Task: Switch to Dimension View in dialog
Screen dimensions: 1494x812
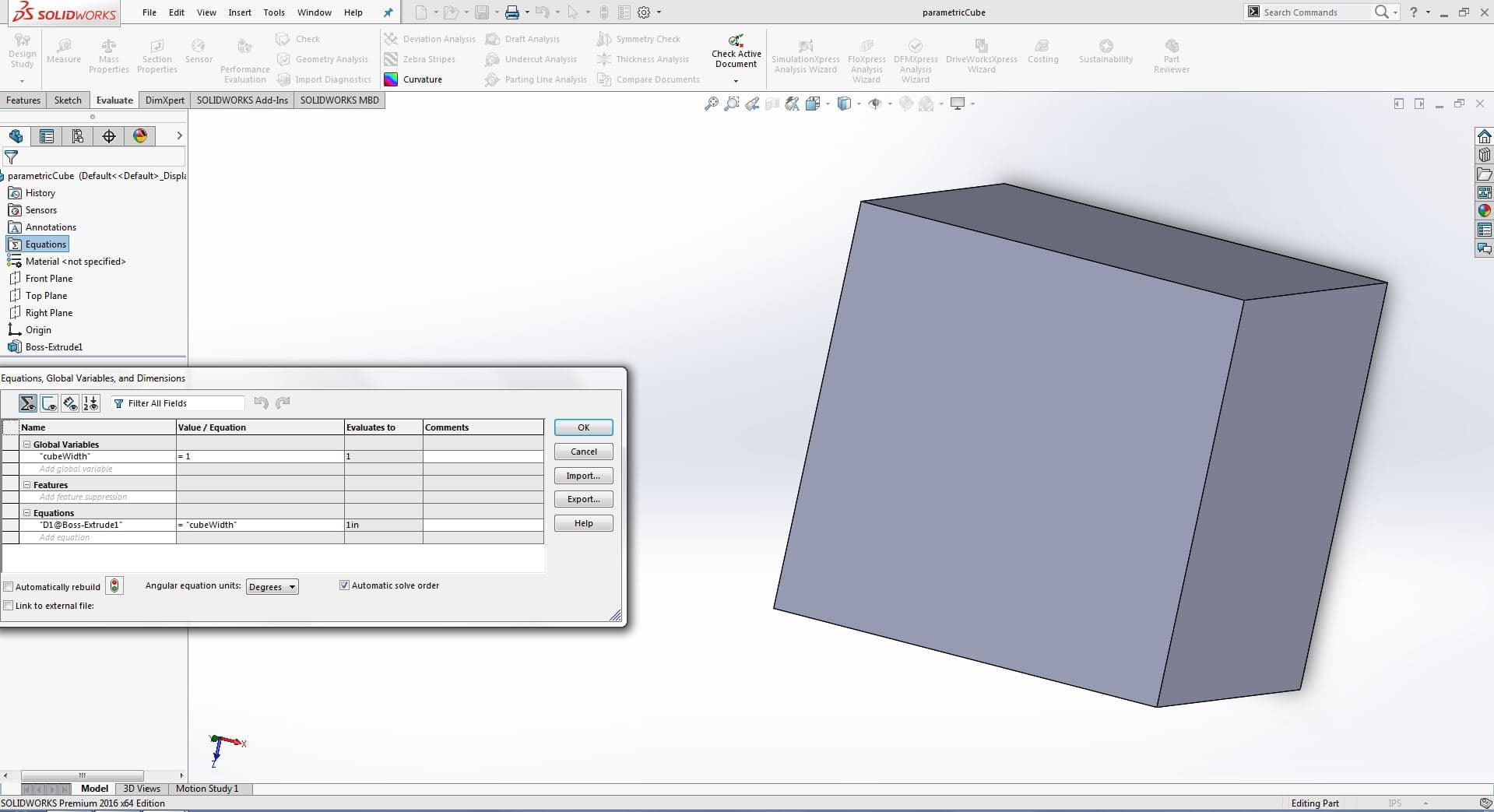Action: point(70,403)
